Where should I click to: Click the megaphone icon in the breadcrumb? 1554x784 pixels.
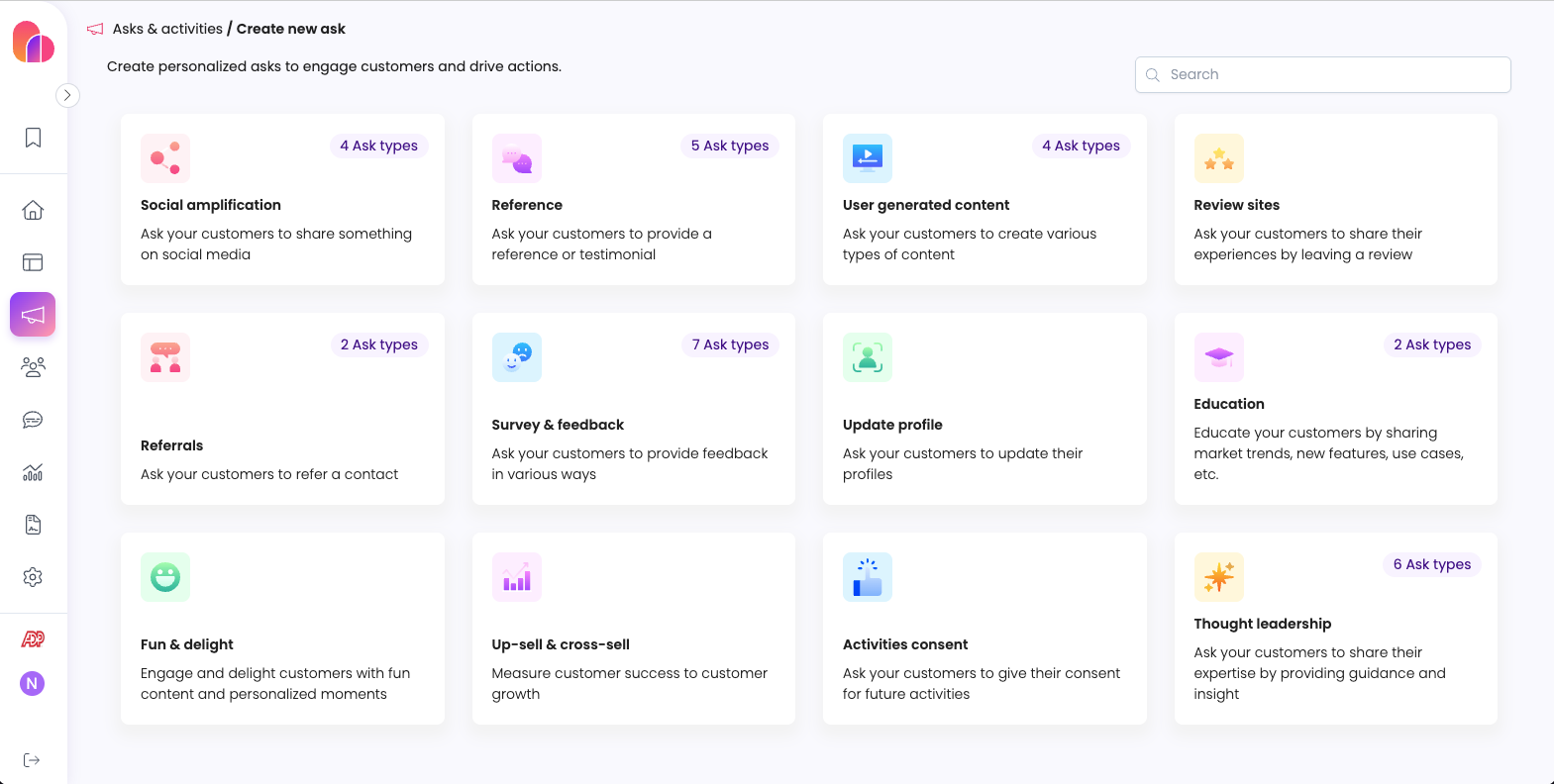click(95, 29)
